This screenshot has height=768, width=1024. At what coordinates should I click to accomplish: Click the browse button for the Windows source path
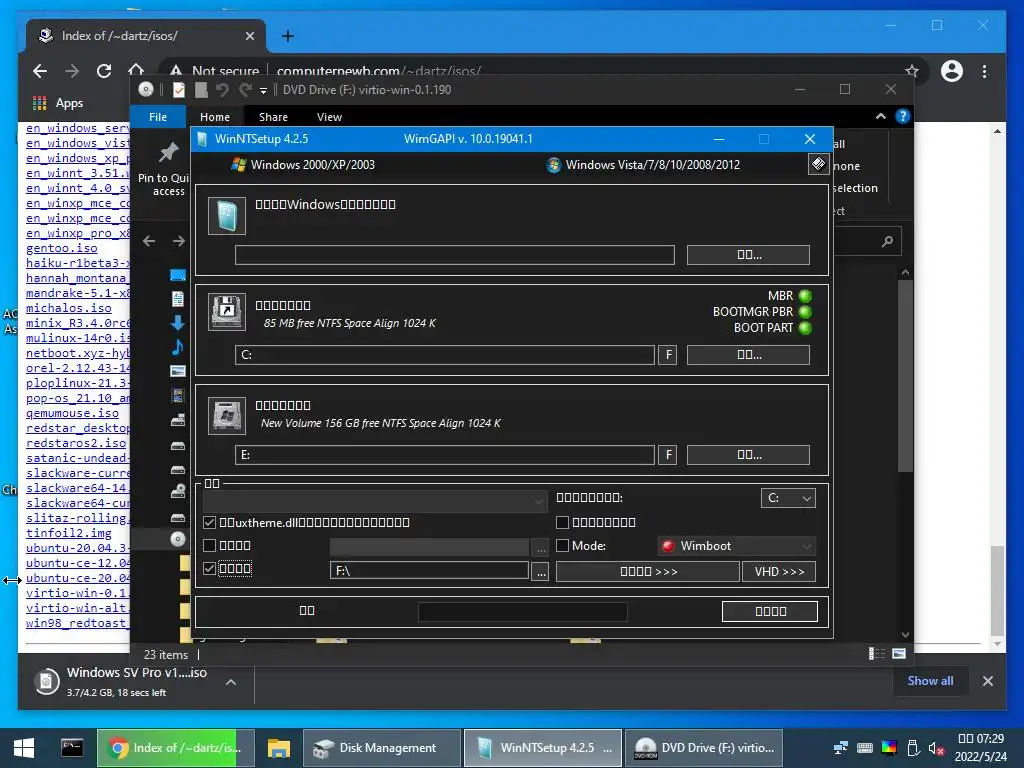(748, 255)
